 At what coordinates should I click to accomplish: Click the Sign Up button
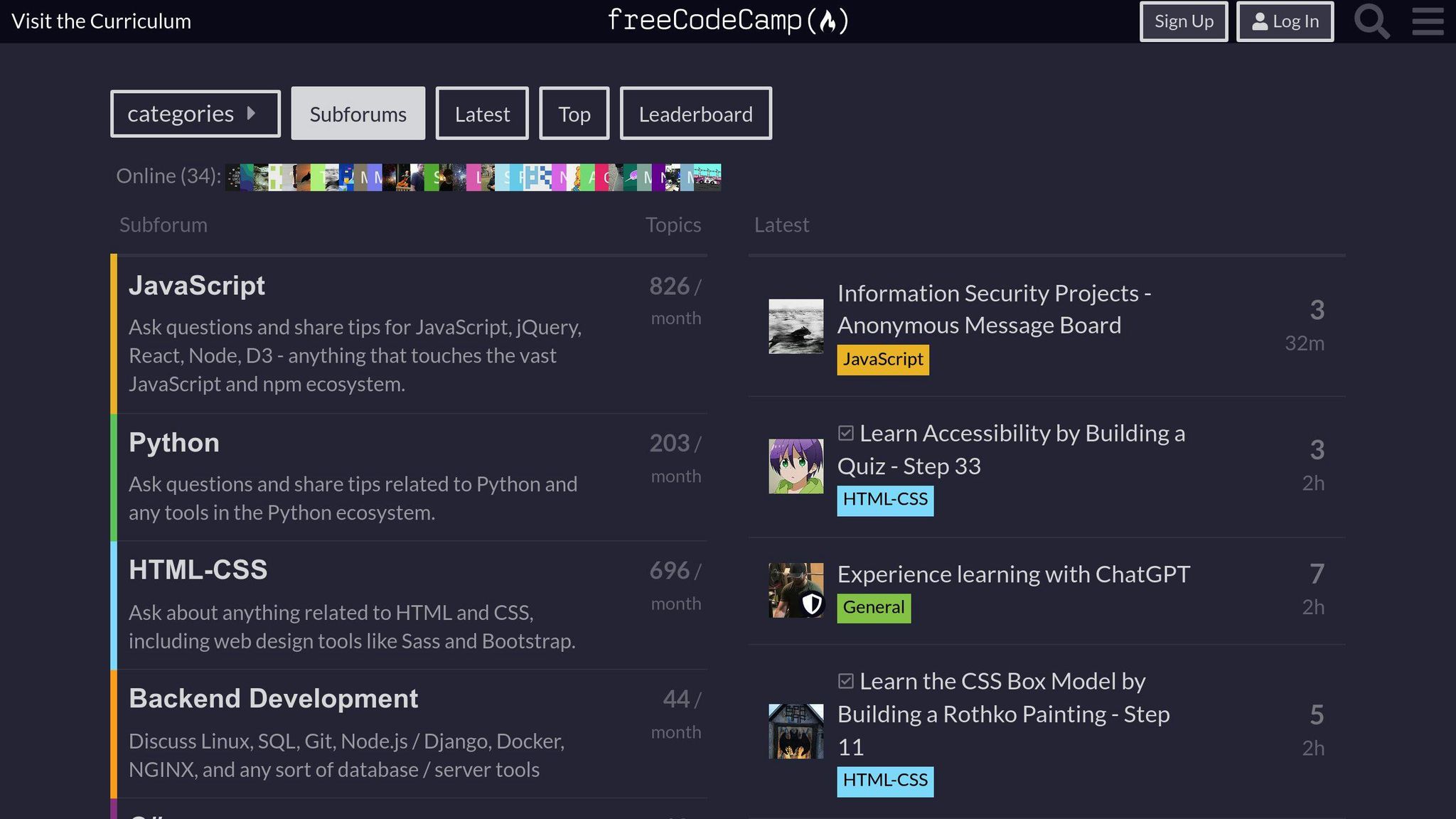pyautogui.click(x=1183, y=21)
